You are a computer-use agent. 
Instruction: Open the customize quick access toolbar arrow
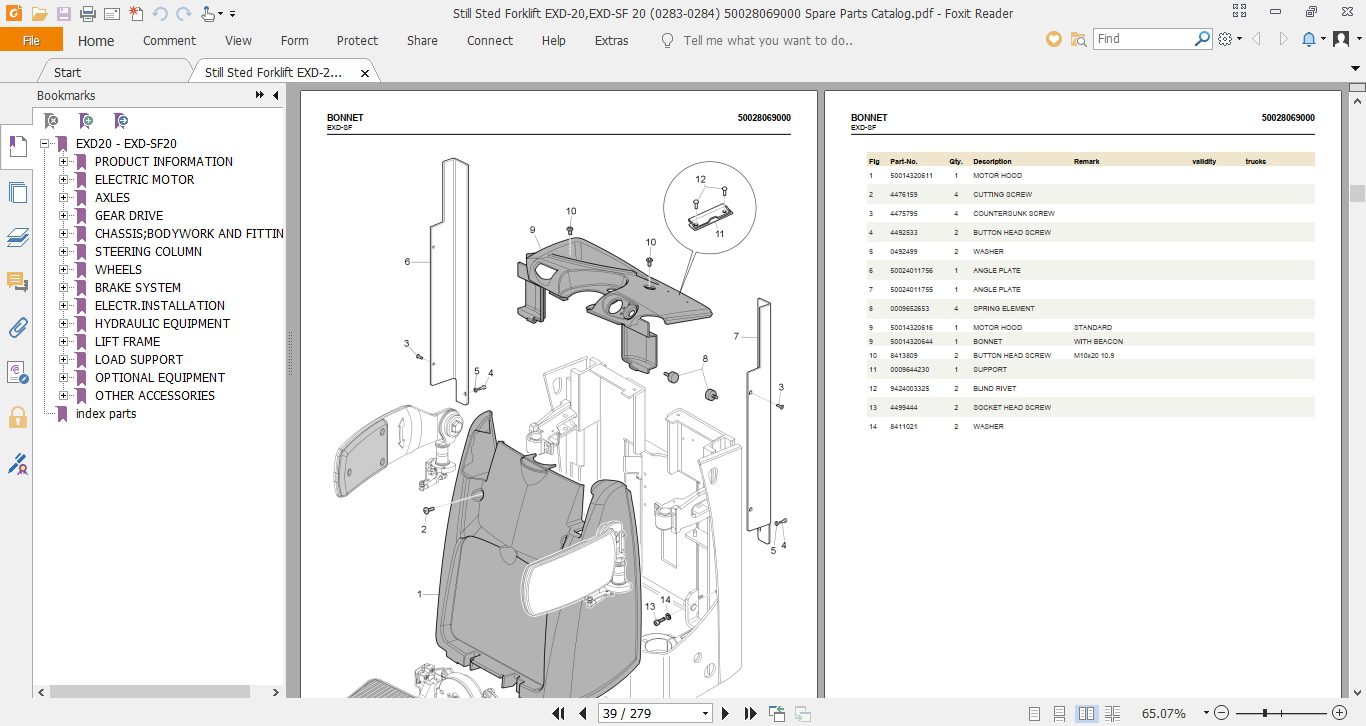pyautogui.click(x=232, y=14)
